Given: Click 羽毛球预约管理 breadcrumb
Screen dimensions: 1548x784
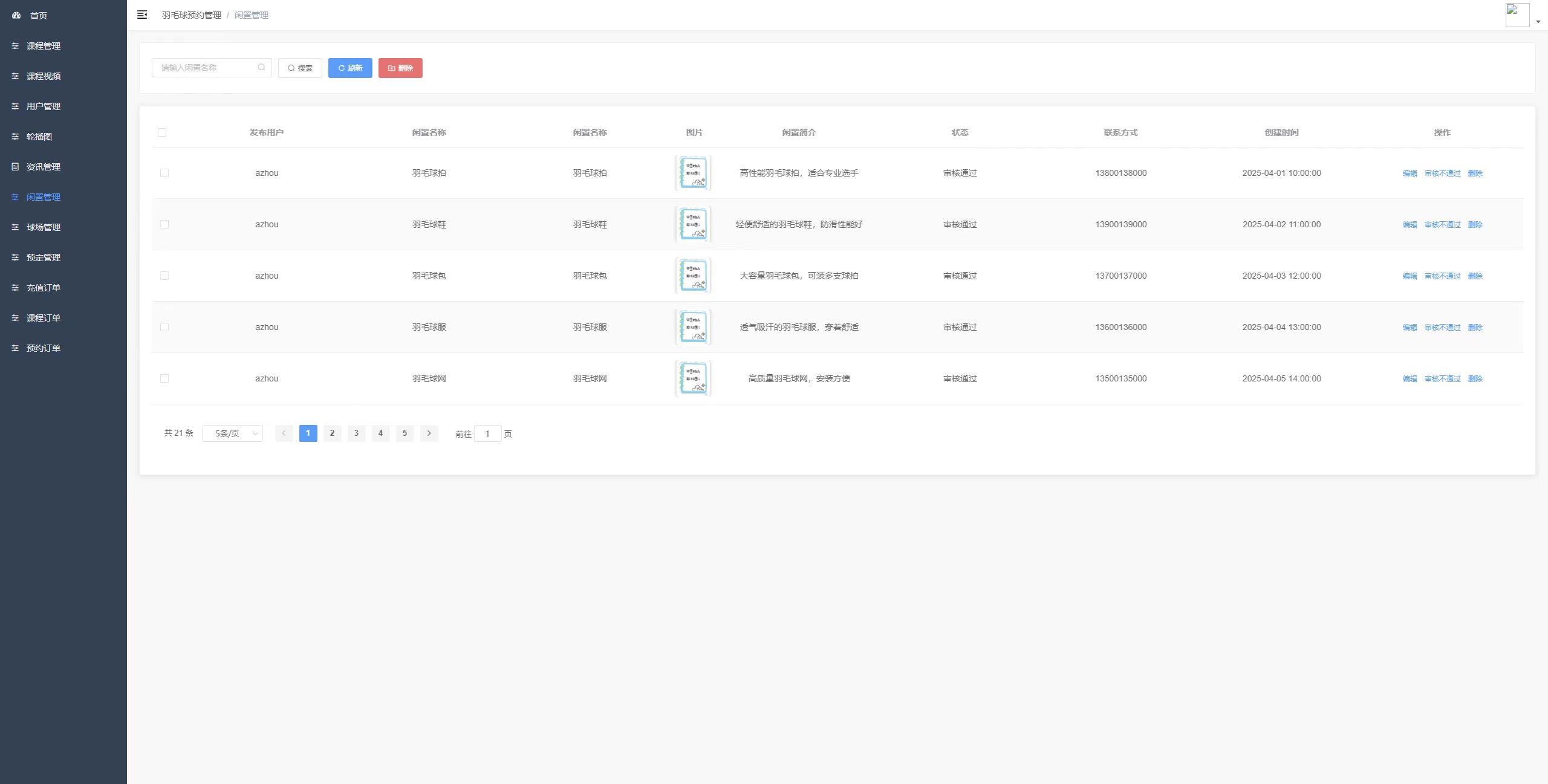Looking at the screenshot, I should [192, 15].
